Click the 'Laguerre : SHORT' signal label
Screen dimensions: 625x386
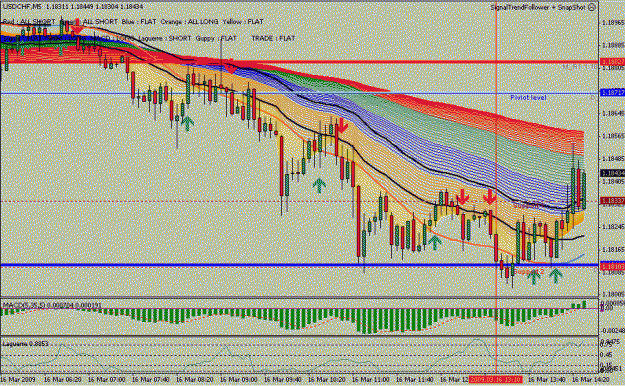(x=164, y=38)
